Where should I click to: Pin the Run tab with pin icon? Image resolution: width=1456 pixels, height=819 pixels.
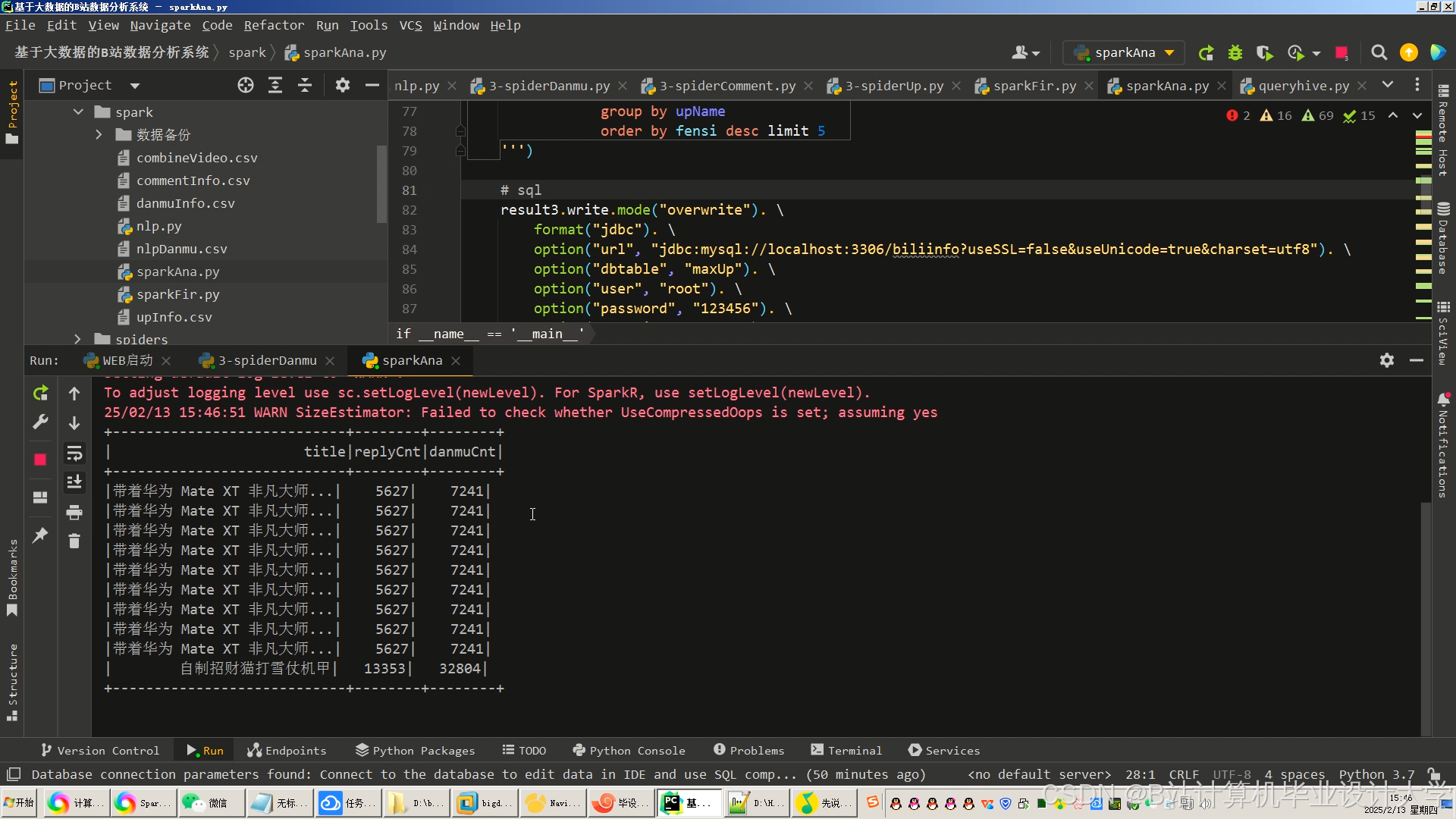click(41, 535)
